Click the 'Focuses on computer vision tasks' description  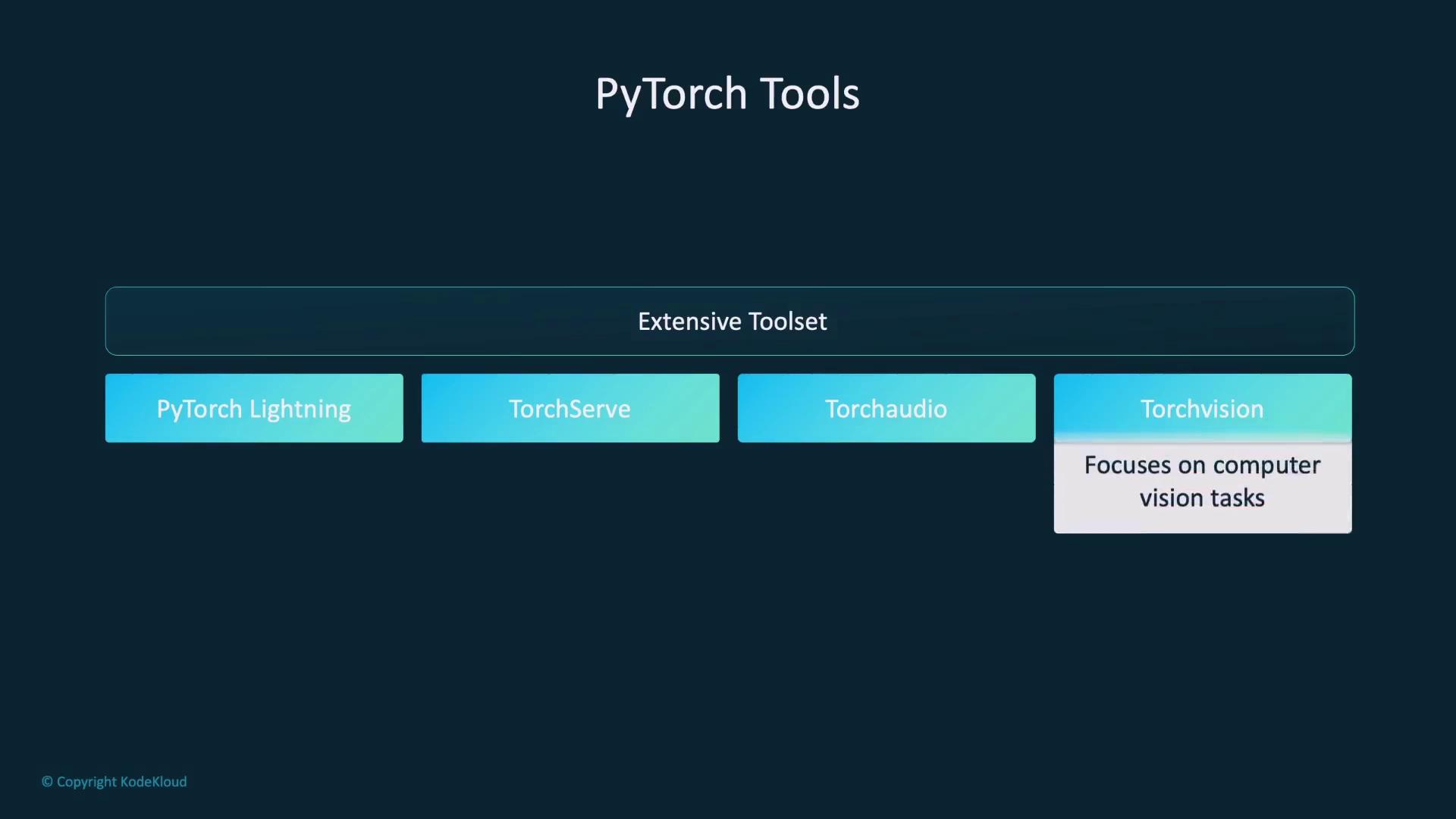1202,482
